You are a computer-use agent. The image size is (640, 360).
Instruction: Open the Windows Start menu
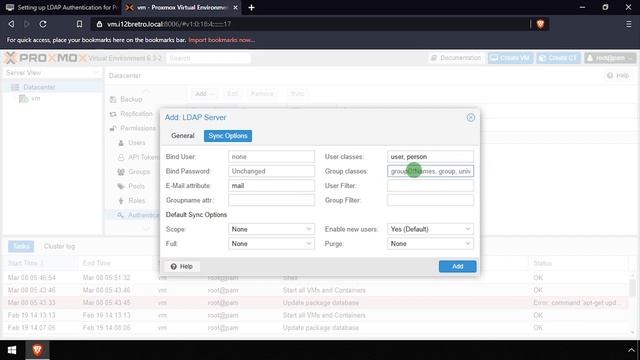[12, 350]
